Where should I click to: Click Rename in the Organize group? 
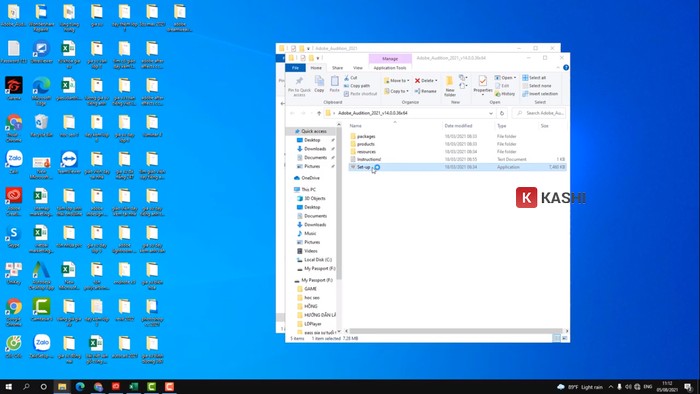coord(425,91)
